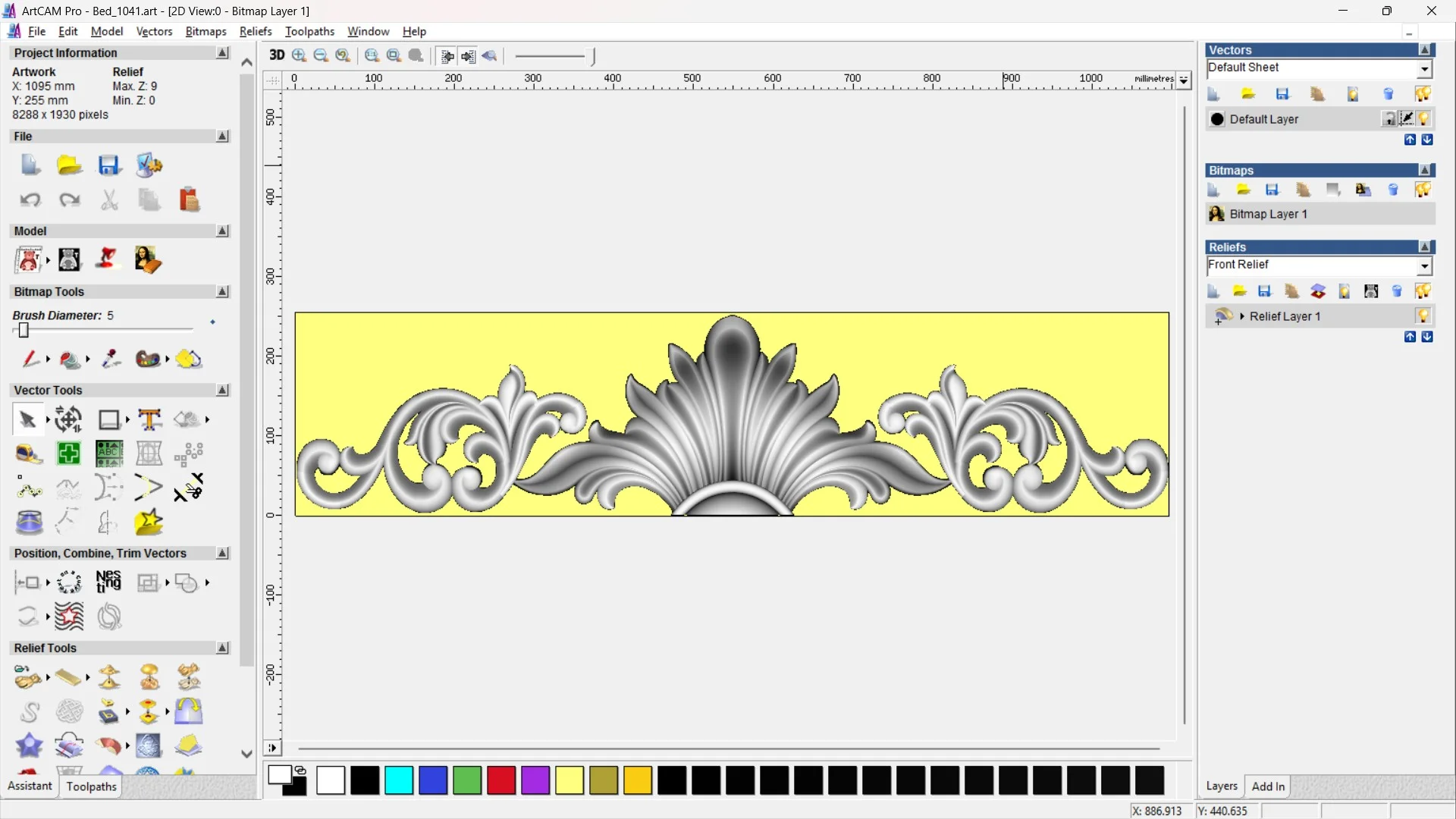Image resolution: width=1456 pixels, height=819 pixels.
Task: Toggle Relief Layer 1 visibility bulb
Action: 1423,316
